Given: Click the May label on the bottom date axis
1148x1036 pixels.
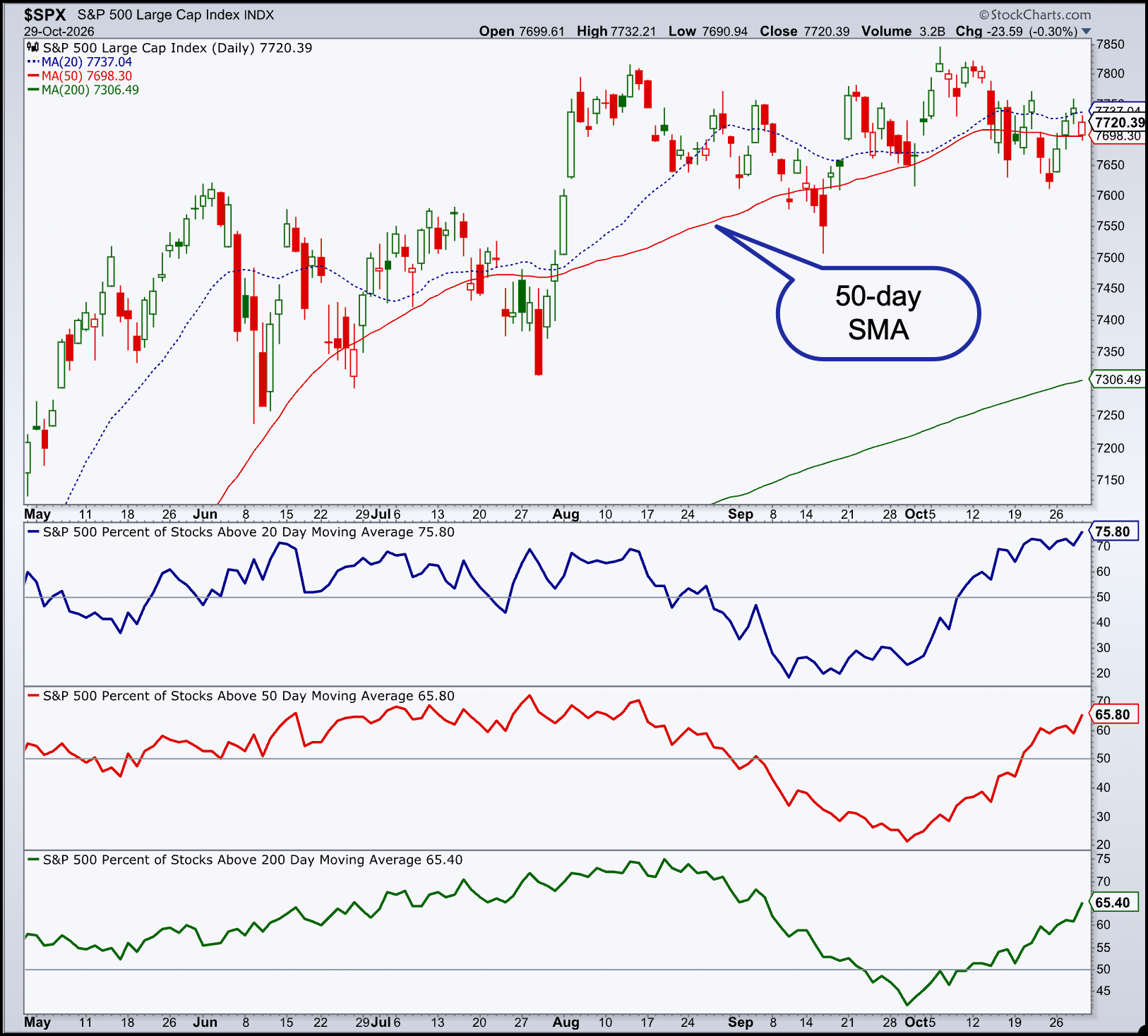Looking at the screenshot, I should (37, 1022).
